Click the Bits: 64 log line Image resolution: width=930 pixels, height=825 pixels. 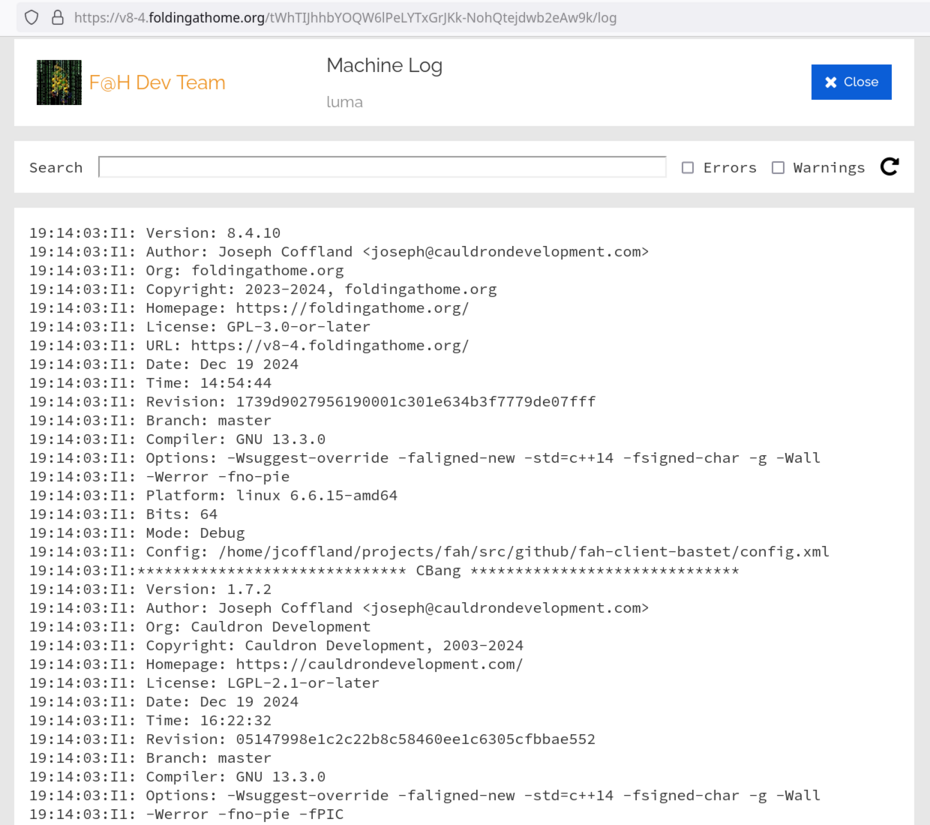[x=123, y=514]
